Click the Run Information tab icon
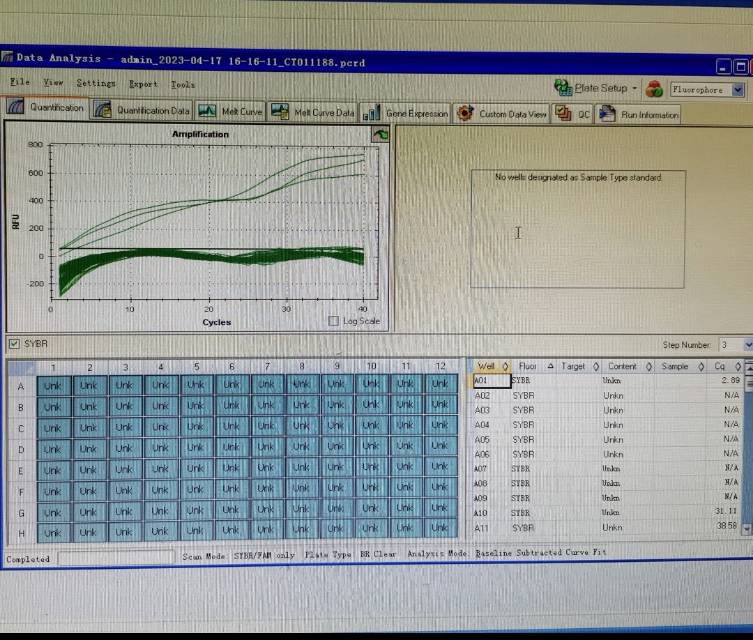This screenshot has height=640, width=753. coord(607,114)
